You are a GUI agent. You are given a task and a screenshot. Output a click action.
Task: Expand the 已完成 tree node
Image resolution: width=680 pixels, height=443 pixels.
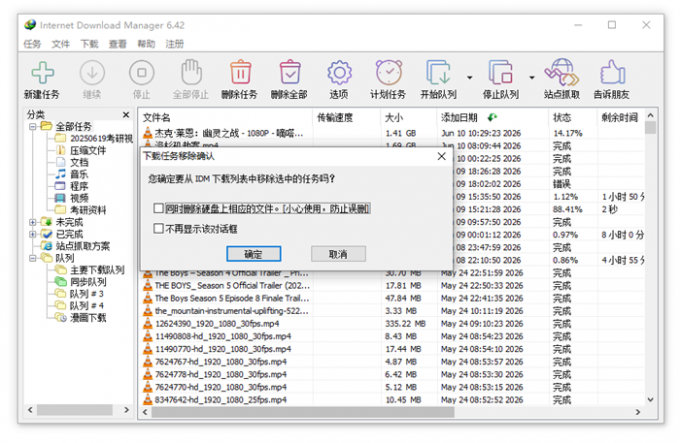(33, 234)
